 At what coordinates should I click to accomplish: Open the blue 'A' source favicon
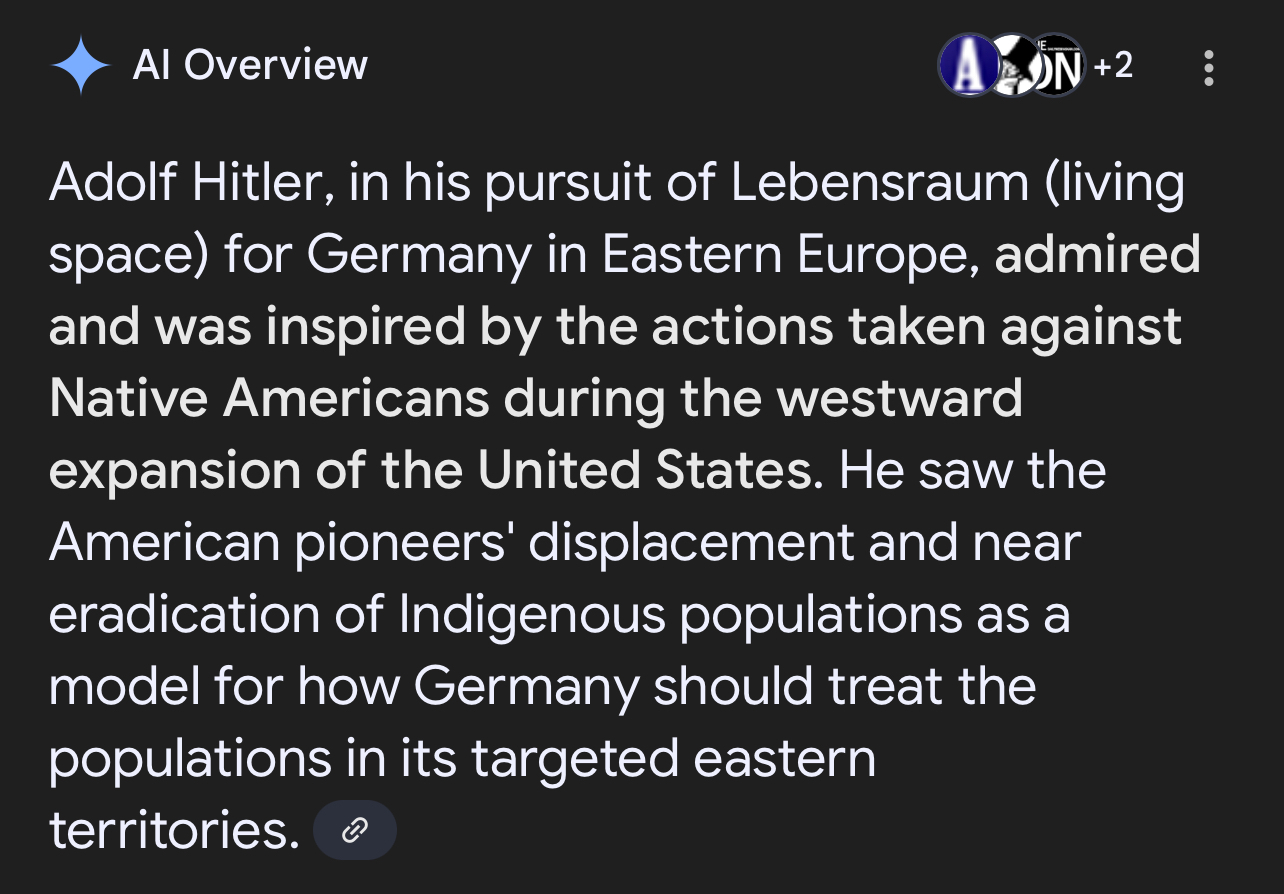coord(965,66)
